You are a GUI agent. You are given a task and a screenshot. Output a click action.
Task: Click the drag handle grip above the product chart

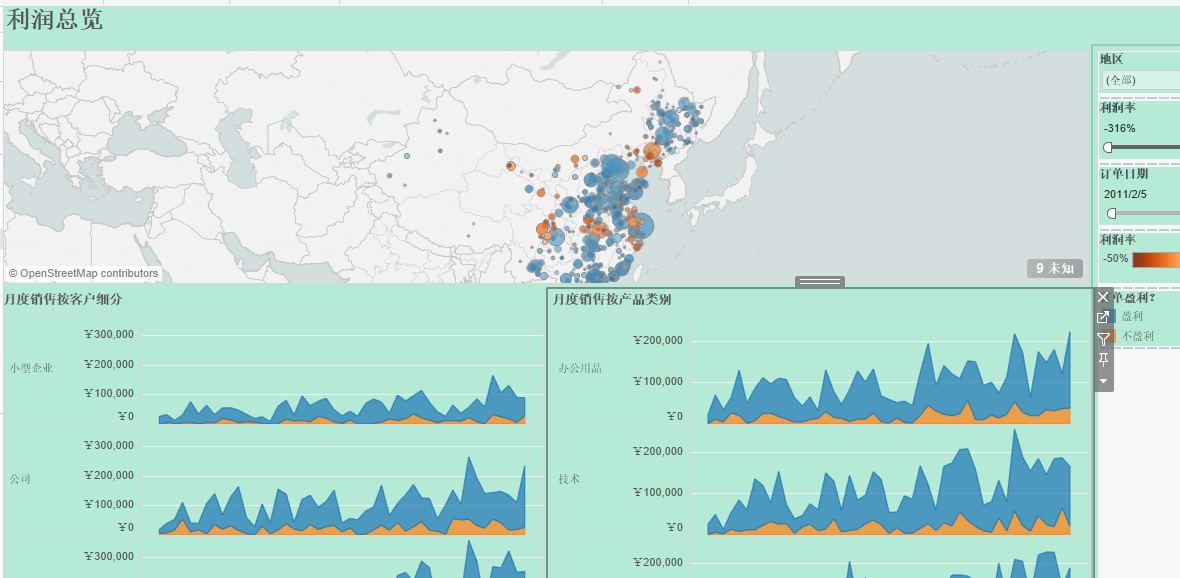(x=820, y=282)
